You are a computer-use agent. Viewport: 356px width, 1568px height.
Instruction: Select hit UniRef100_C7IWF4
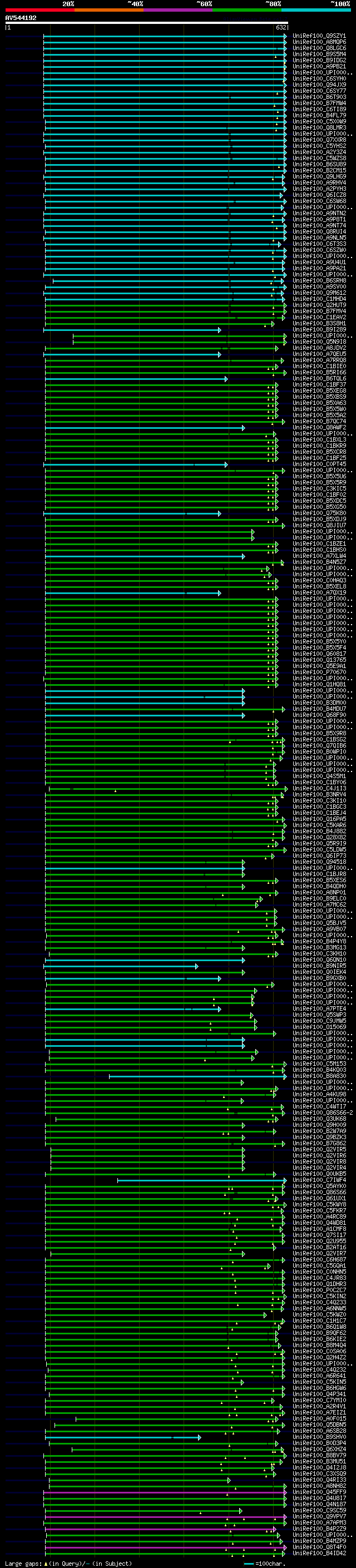tap(319, 1180)
